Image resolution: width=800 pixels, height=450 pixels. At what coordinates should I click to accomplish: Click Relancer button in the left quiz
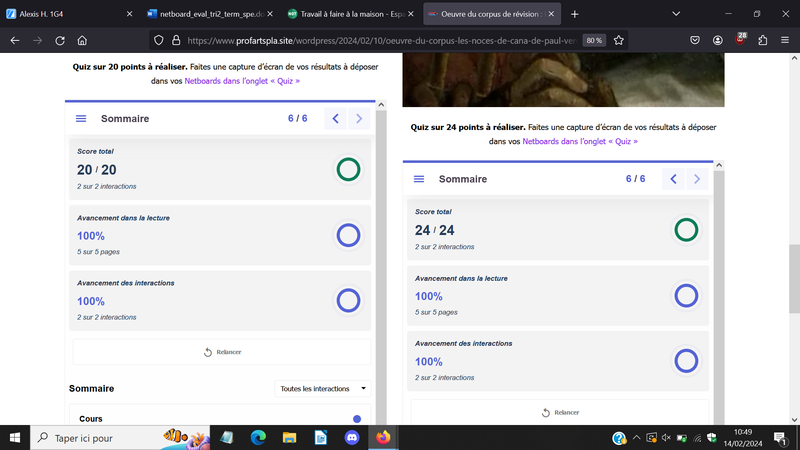(x=222, y=352)
